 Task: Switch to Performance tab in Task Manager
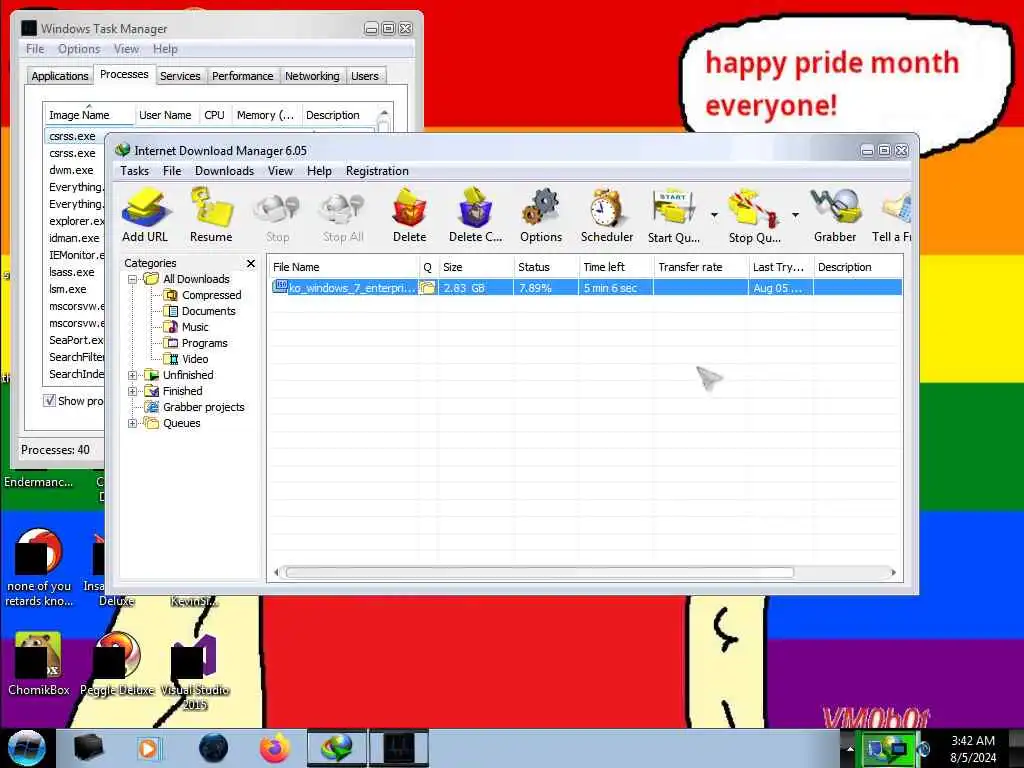pos(242,76)
